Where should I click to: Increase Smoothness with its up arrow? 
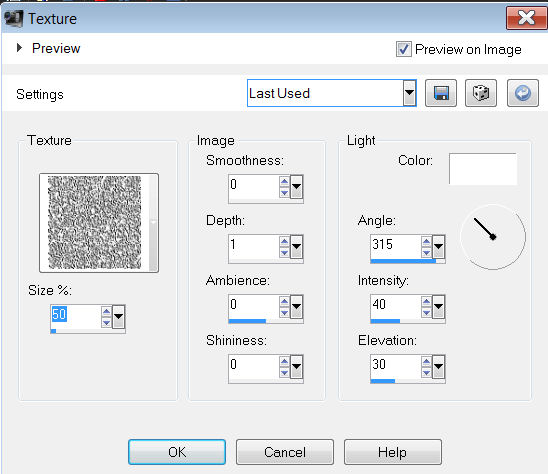(x=284, y=181)
